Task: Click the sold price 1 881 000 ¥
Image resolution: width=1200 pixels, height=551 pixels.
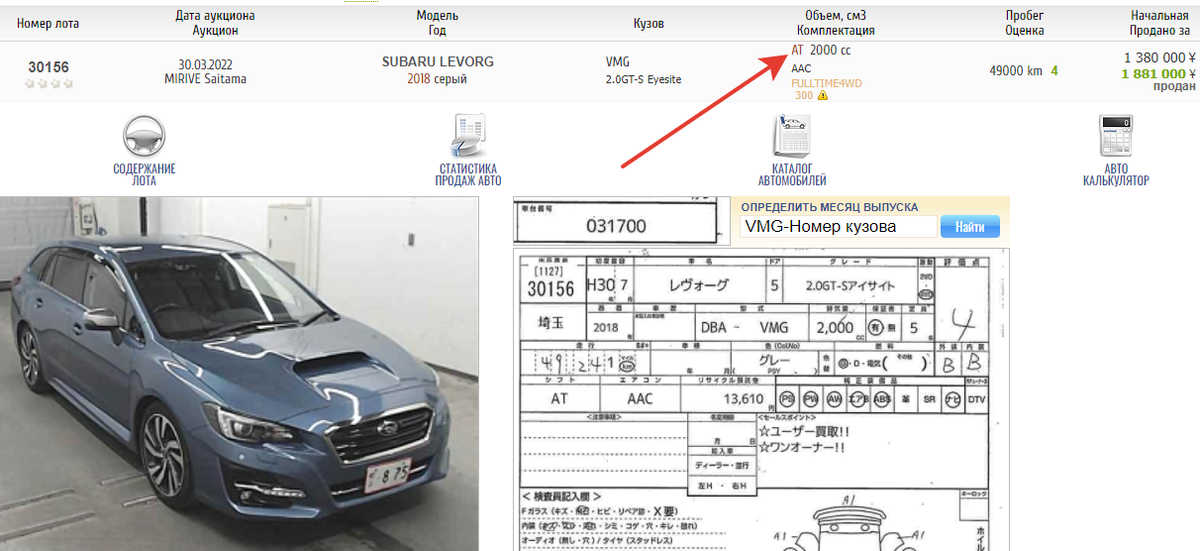Action: coord(1159,73)
